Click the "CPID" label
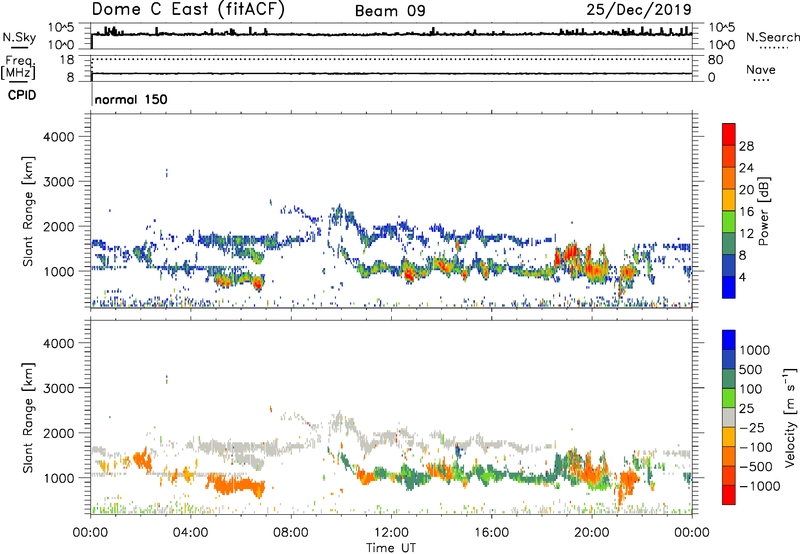The height and width of the screenshot is (554, 800). tap(22, 95)
